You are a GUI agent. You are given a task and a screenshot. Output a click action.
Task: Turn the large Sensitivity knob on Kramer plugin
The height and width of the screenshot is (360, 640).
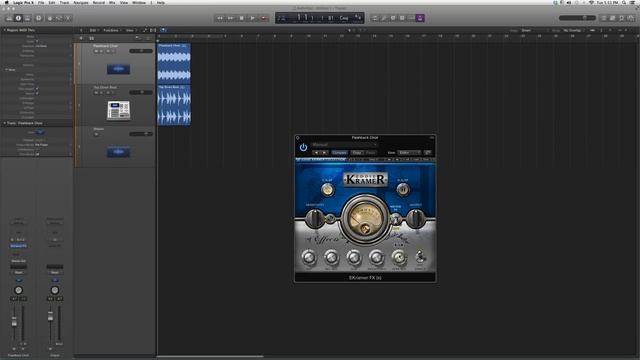(315, 218)
